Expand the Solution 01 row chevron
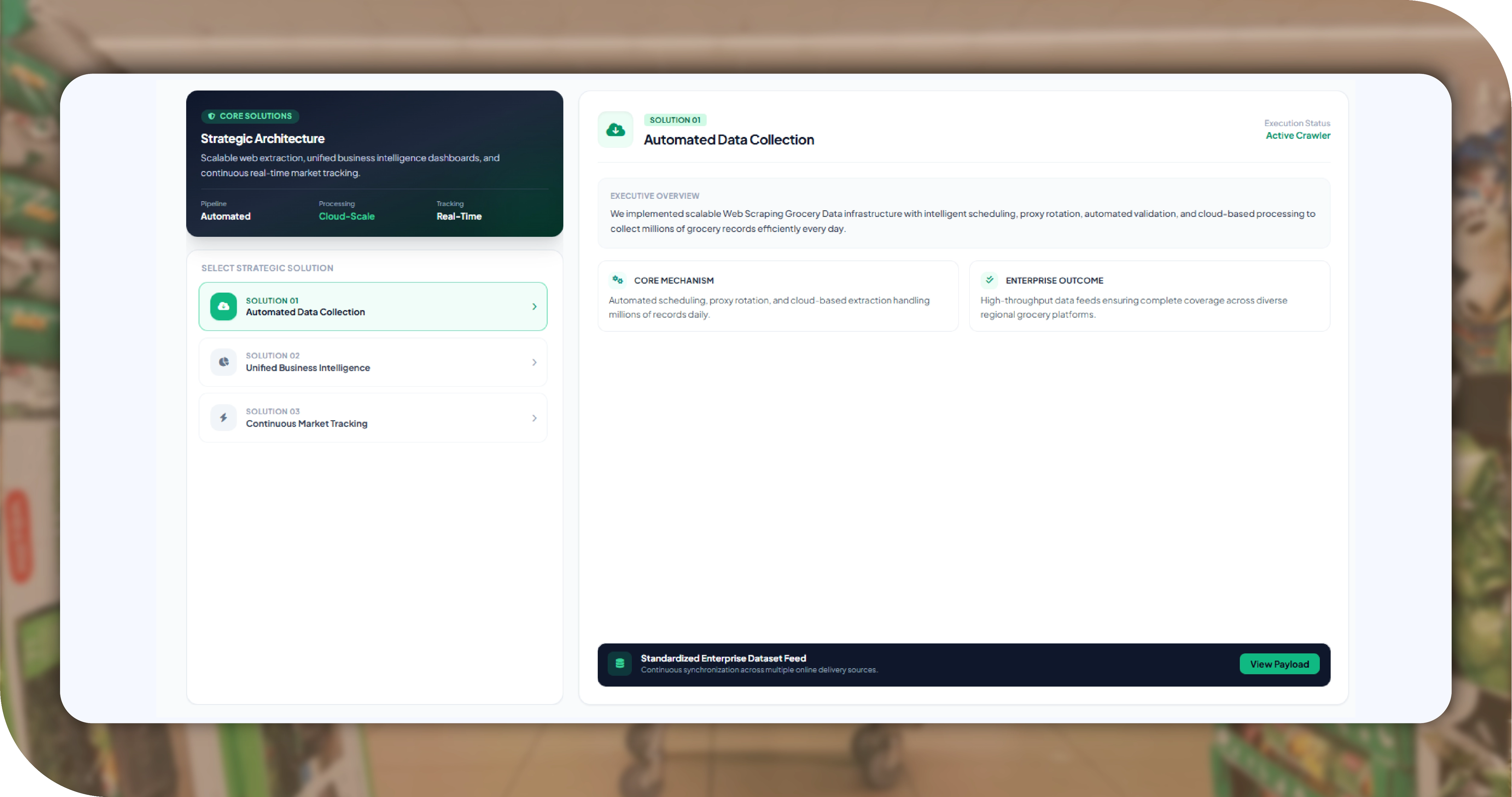The image size is (1512, 797). pyautogui.click(x=534, y=306)
